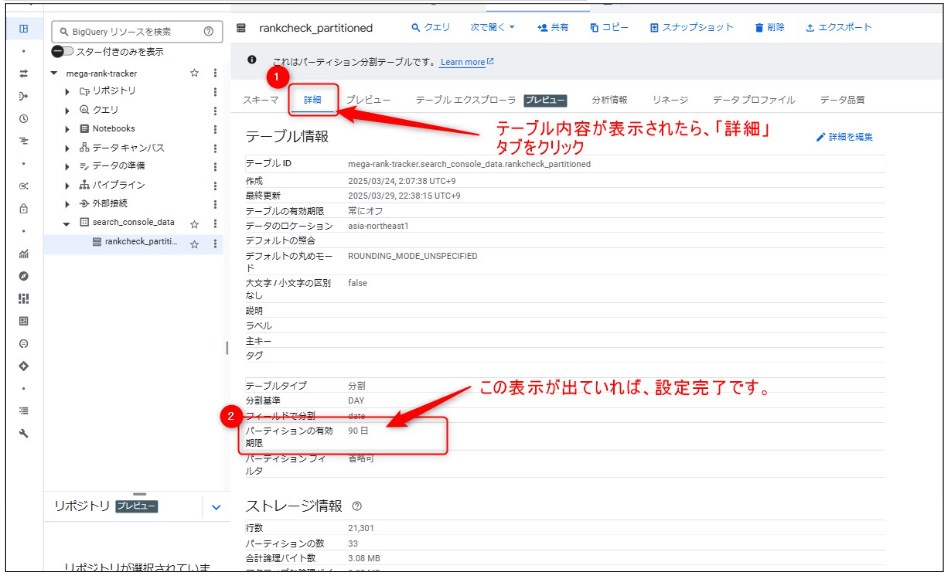Image resolution: width=948 pixels, height=578 pixels.
Task: Expand the クエリ tree node
Action: pos(67,111)
